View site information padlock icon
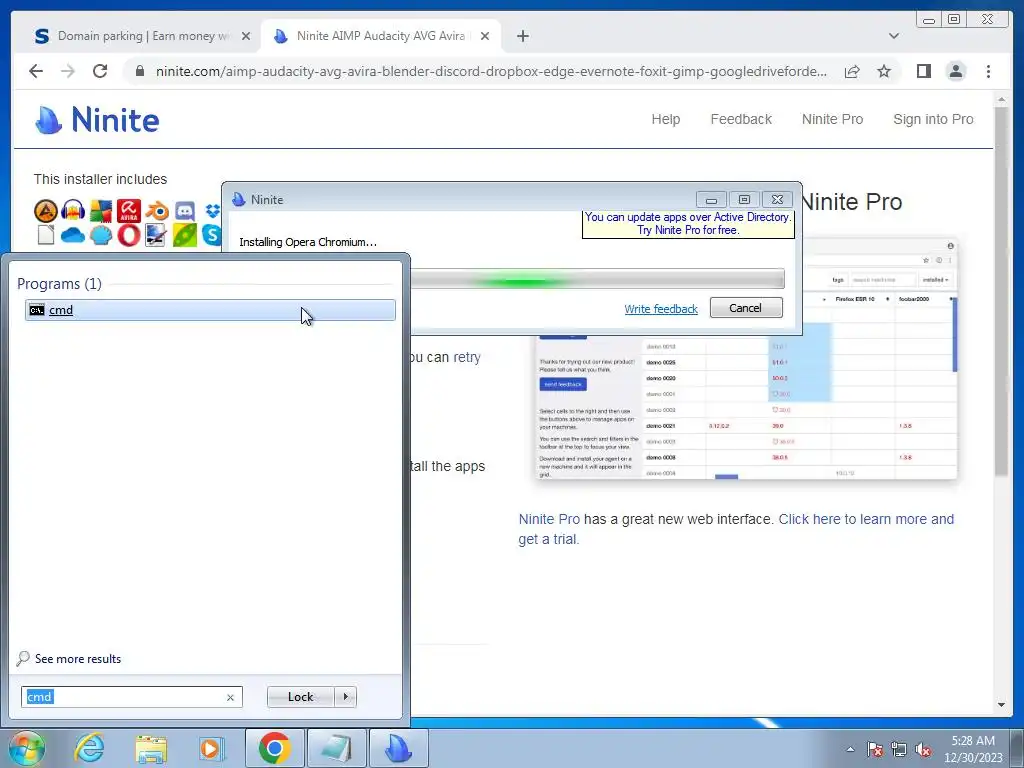The image size is (1024, 768). pyautogui.click(x=140, y=71)
